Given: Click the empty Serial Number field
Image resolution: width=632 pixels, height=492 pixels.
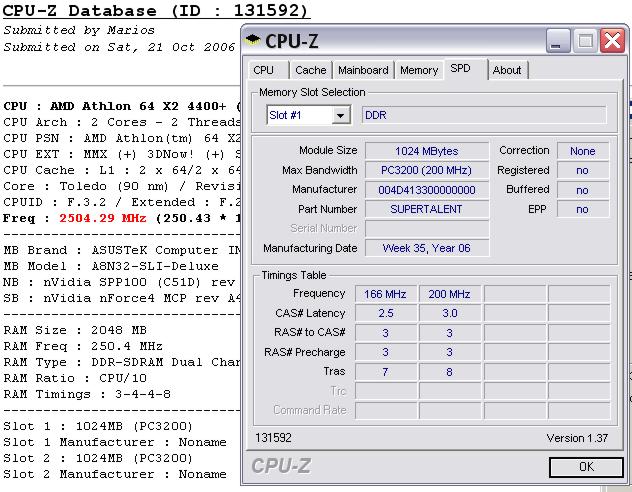Looking at the screenshot, I should (427, 228).
